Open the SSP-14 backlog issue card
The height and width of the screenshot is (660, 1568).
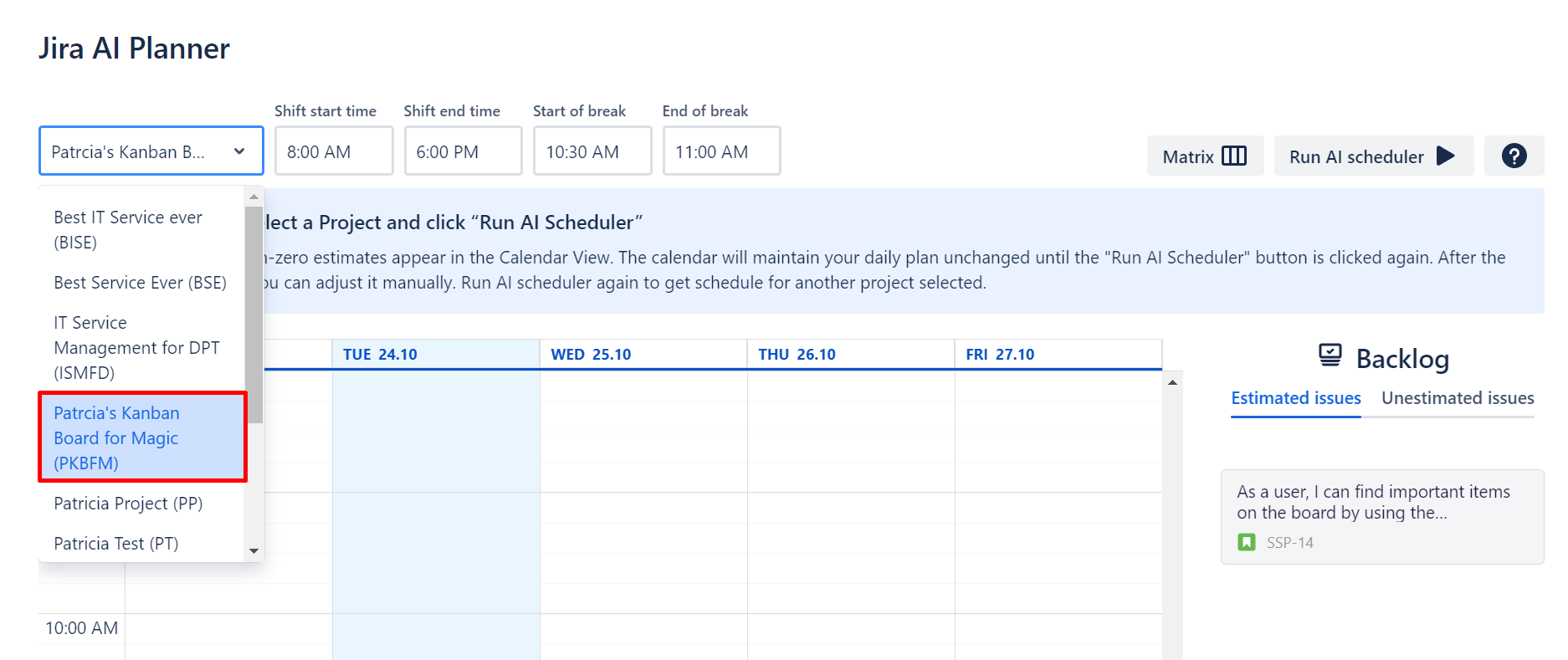click(1382, 517)
